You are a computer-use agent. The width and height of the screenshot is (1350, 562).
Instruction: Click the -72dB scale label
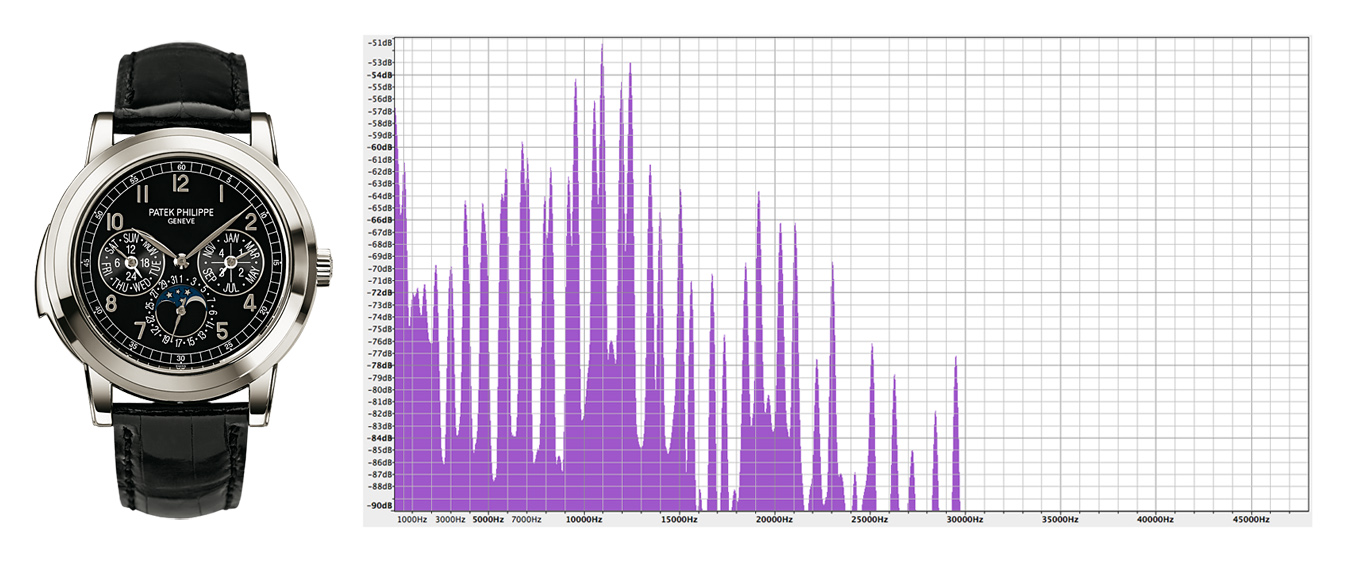coord(380,293)
